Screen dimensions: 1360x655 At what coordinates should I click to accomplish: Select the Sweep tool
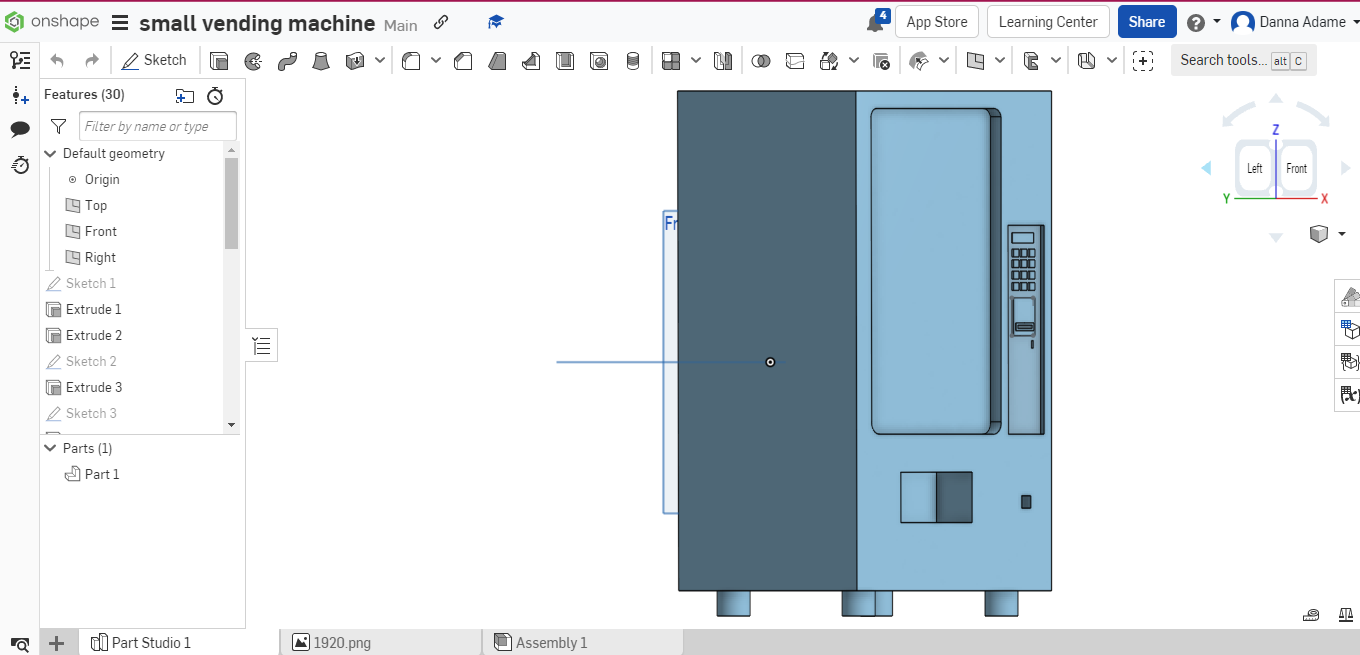coord(287,60)
